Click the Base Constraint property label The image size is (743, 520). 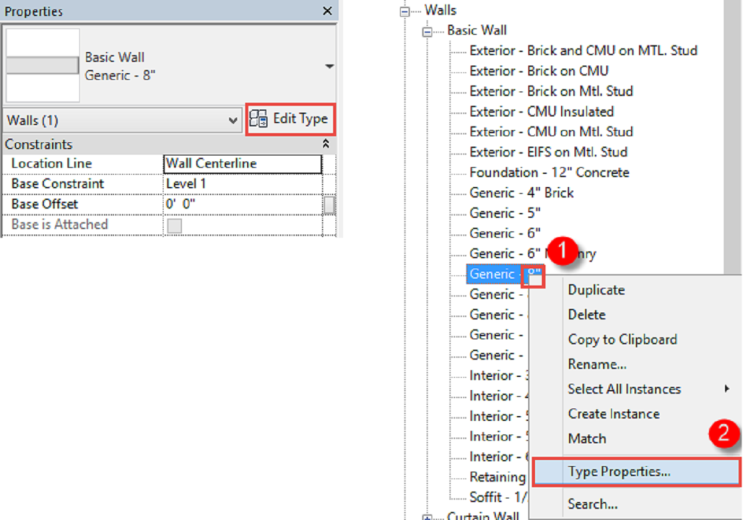point(57,184)
